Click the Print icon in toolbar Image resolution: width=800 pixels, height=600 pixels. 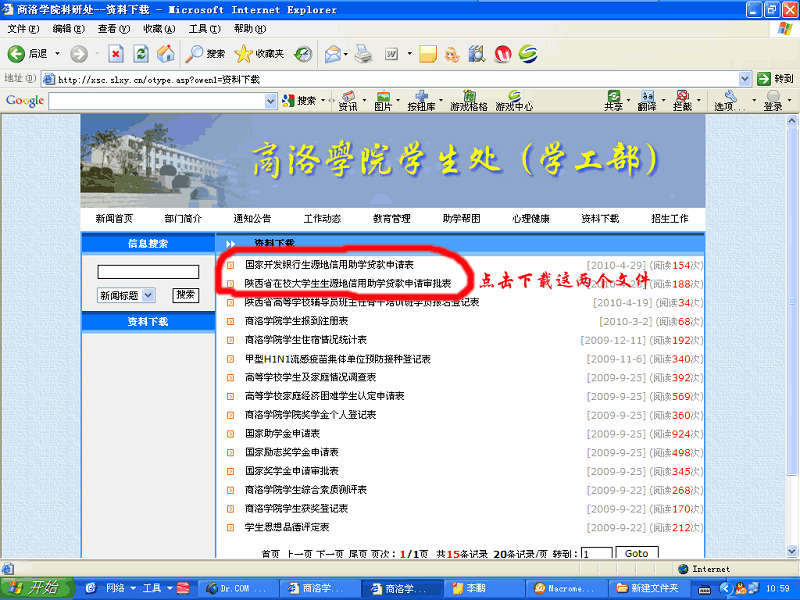pos(363,53)
